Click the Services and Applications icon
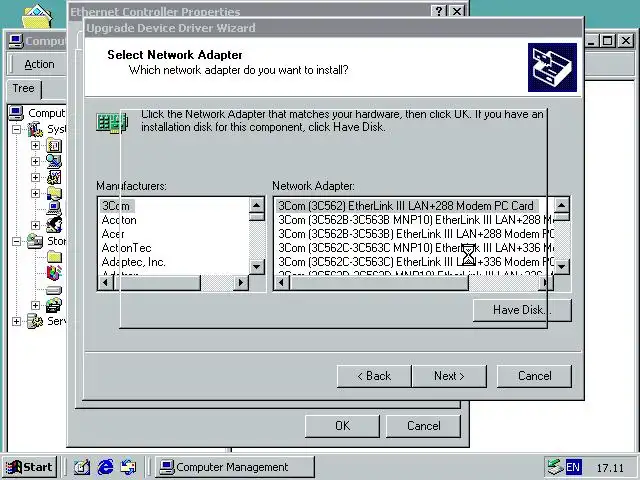This screenshot has width=640, height=480. pyautogui.click(x=35, y=321)
